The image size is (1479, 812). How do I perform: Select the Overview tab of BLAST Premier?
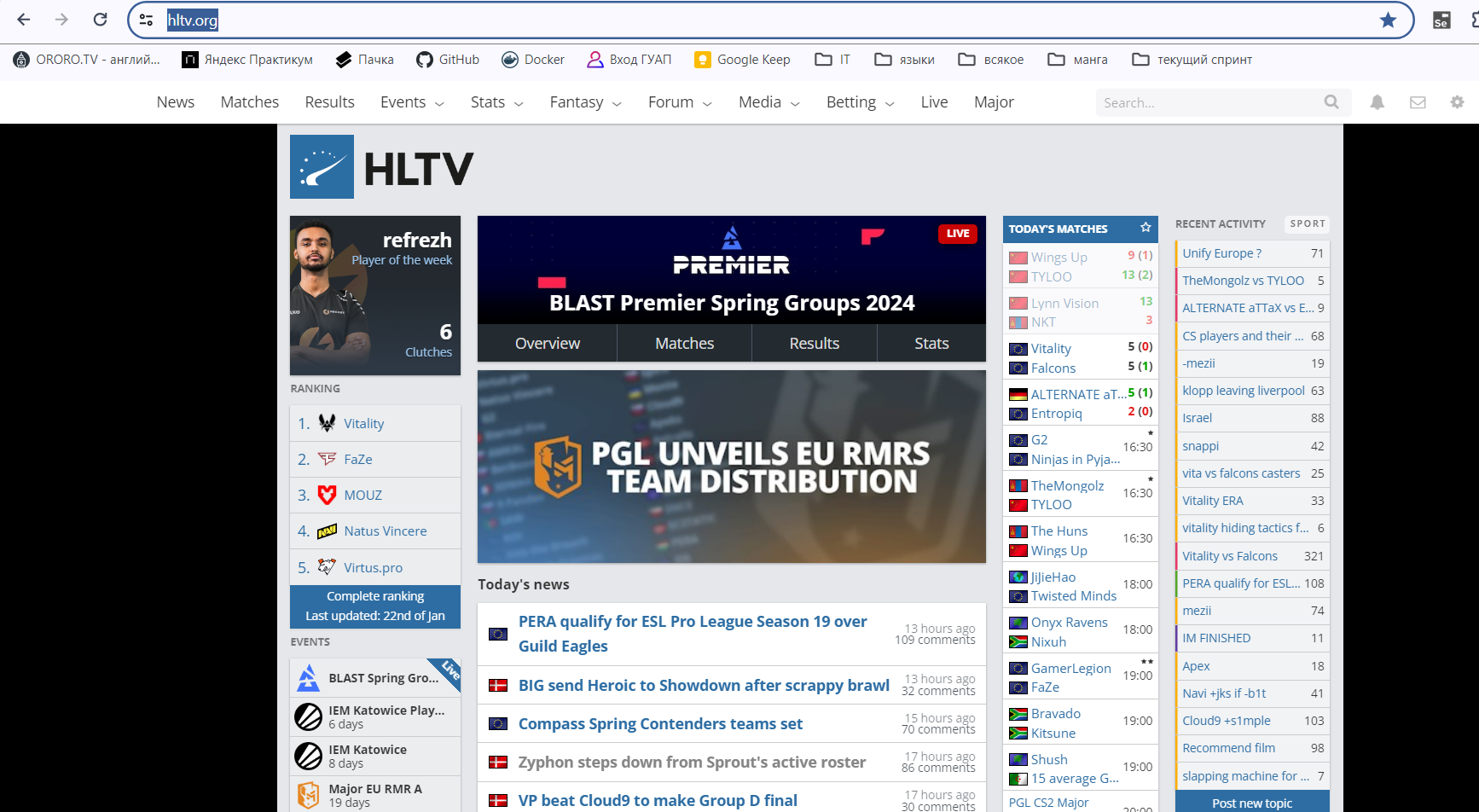(x=548, y=343)
